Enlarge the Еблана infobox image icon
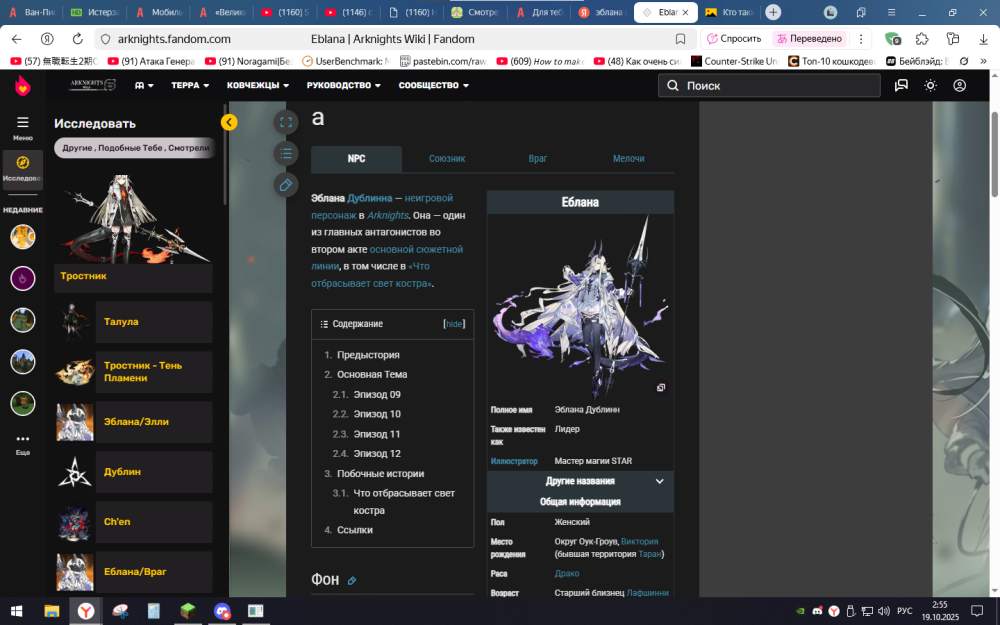Screen dimensions: 1000x625 click(661, 387)
